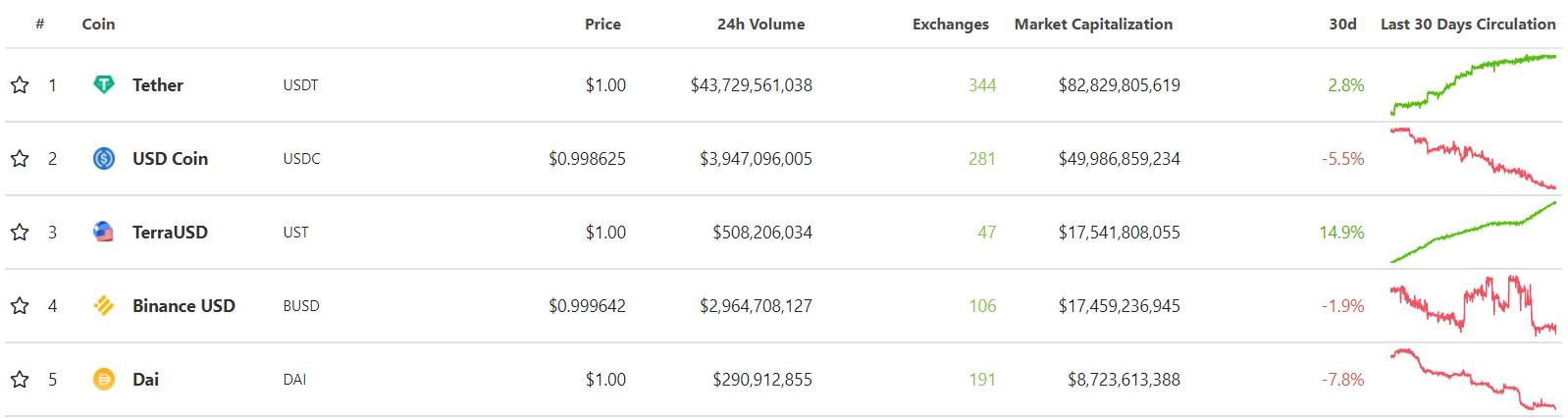This screenshot has width=1568, height=418.
Task: Click the Dai coin logo icon
Action: tap(103, 380)
